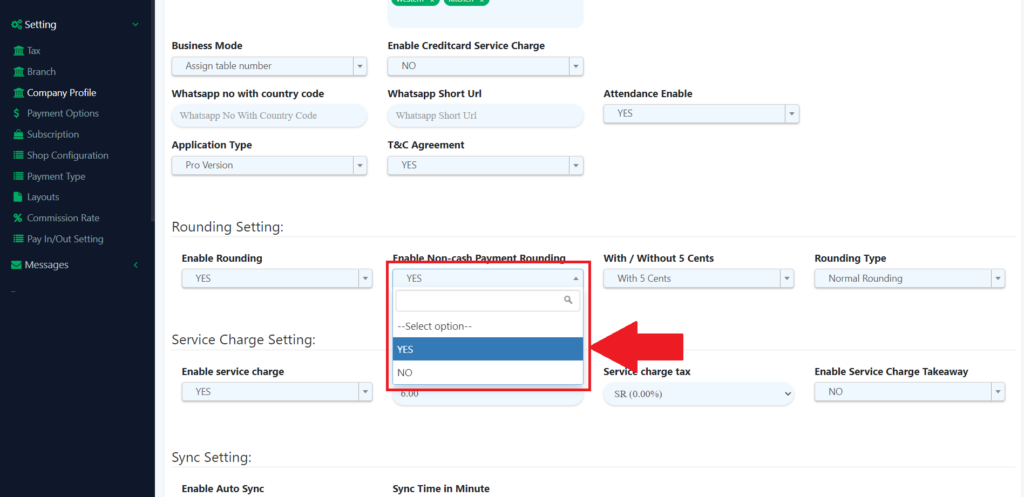
Task: Open the Business Mode dropdown
Action: point(269,66)
